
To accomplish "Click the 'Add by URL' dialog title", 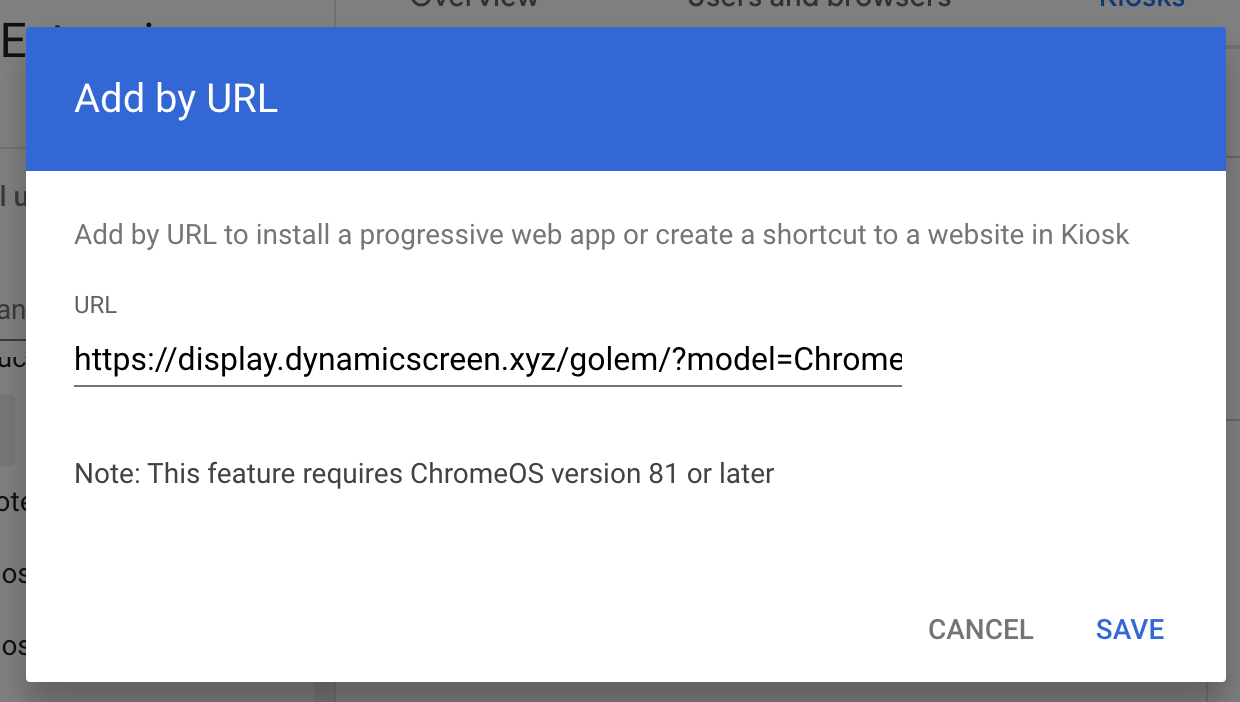I will [x=176, y=100].
